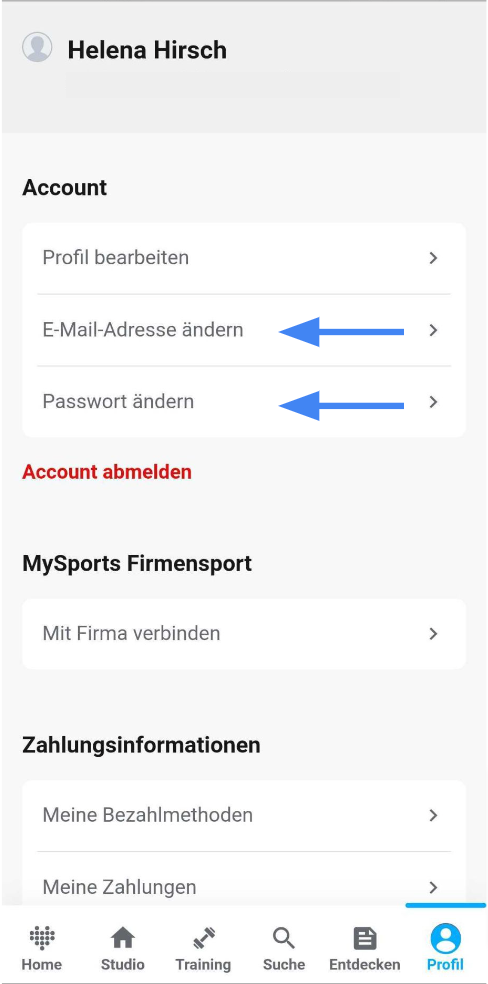Tap the Entdecken document icon
The image size is (488, 984).
click(x=364, y=938)
